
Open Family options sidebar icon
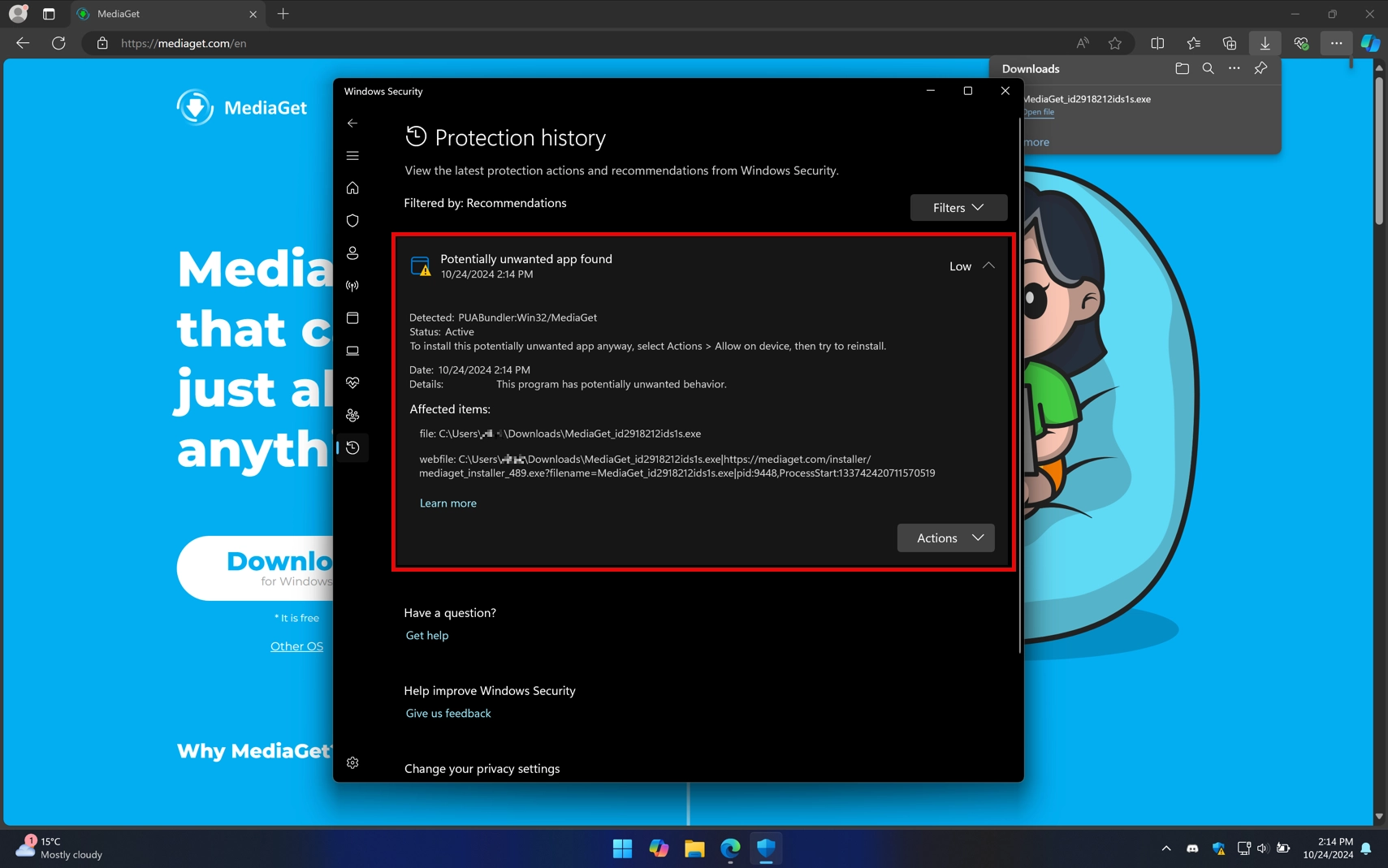click(x=352, y=415)
